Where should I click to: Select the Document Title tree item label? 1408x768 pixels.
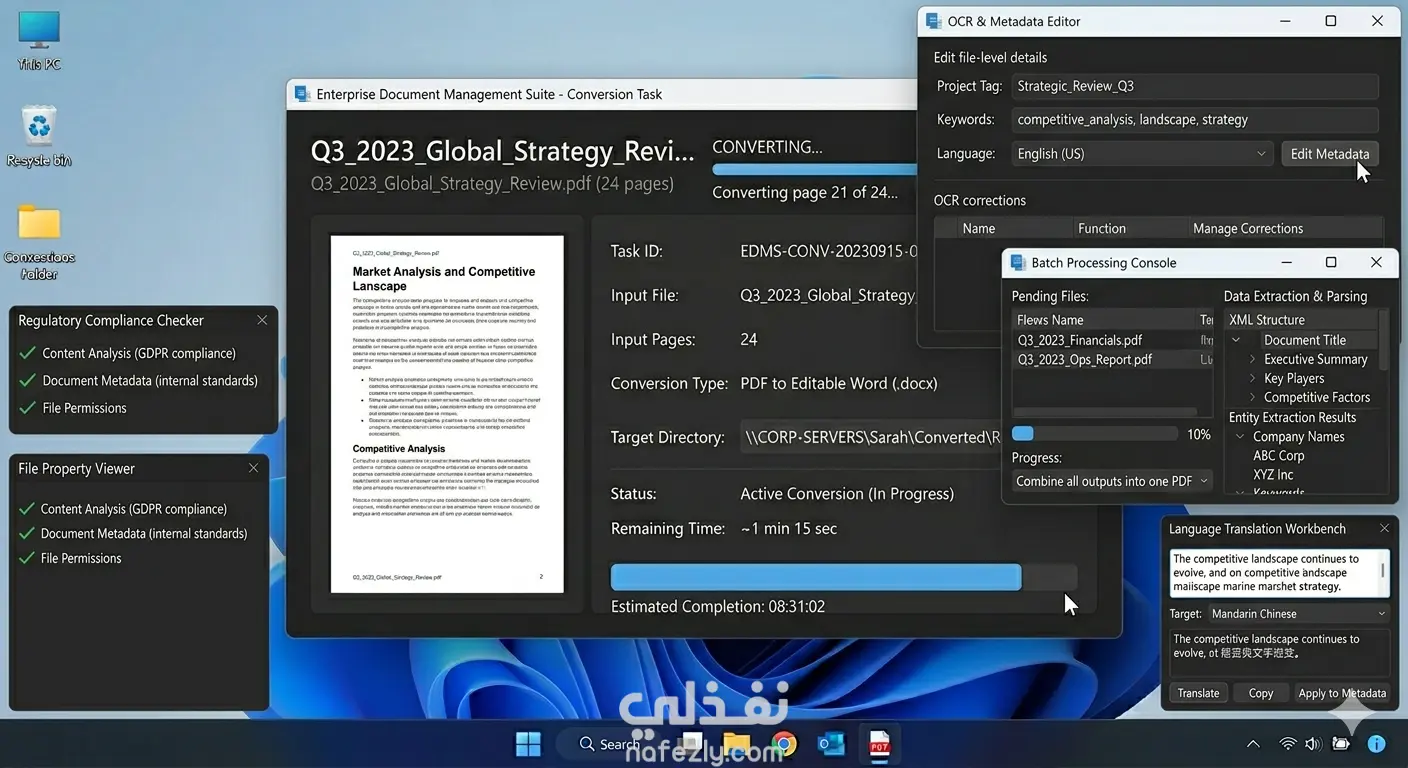pyautogui.click(x=1305, y=340)
